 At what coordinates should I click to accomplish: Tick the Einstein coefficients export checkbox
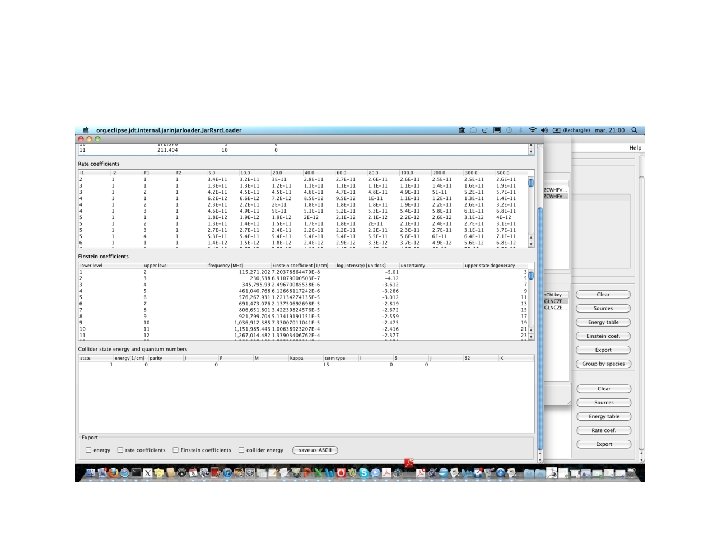tap(175, 450)
